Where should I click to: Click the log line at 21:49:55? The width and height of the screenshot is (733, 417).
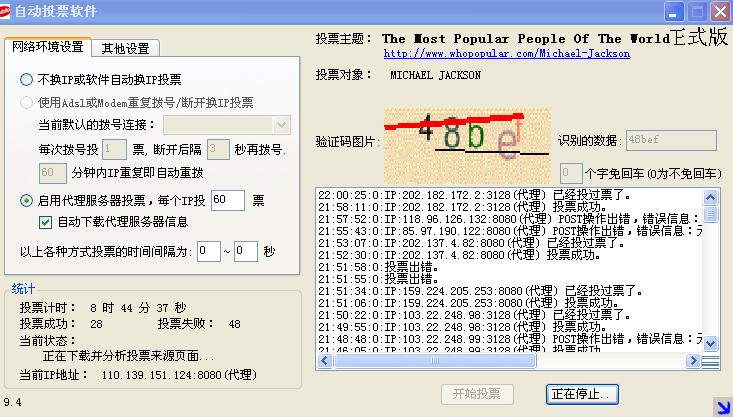[x=462, y=327]
